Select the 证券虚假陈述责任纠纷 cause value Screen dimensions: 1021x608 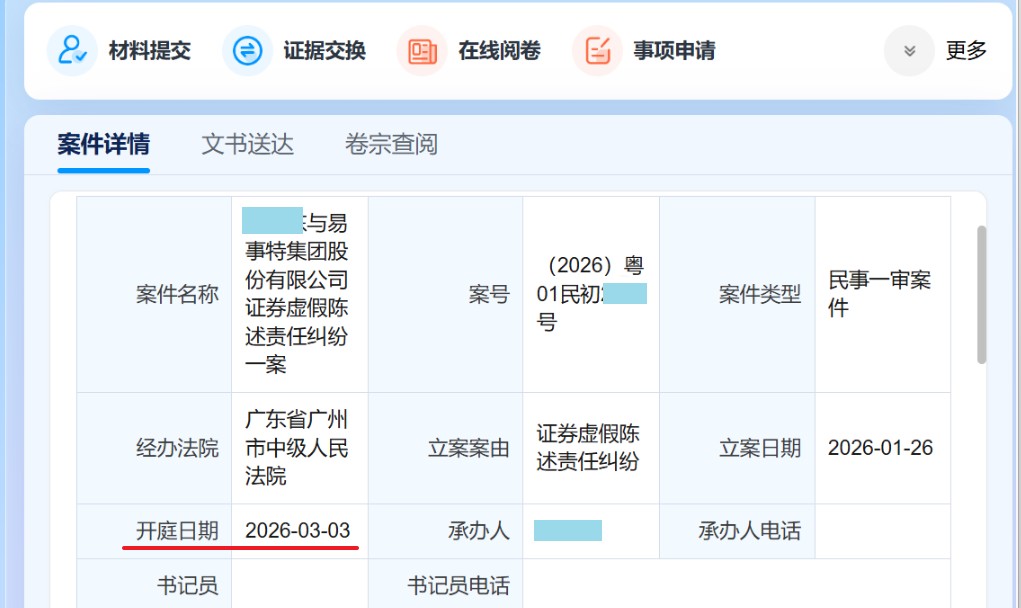[588, 447]
